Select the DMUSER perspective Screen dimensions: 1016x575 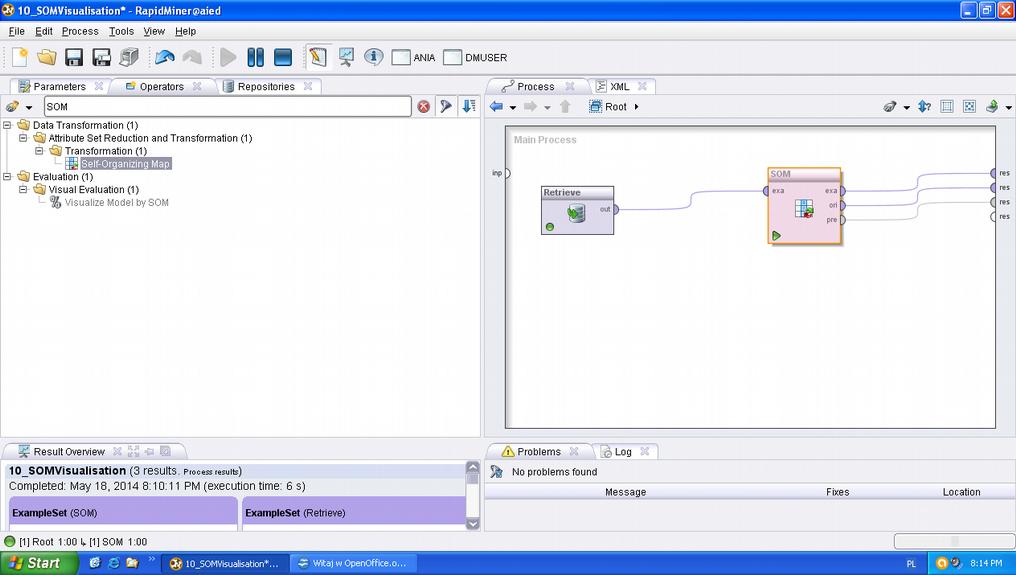[475, 58]
